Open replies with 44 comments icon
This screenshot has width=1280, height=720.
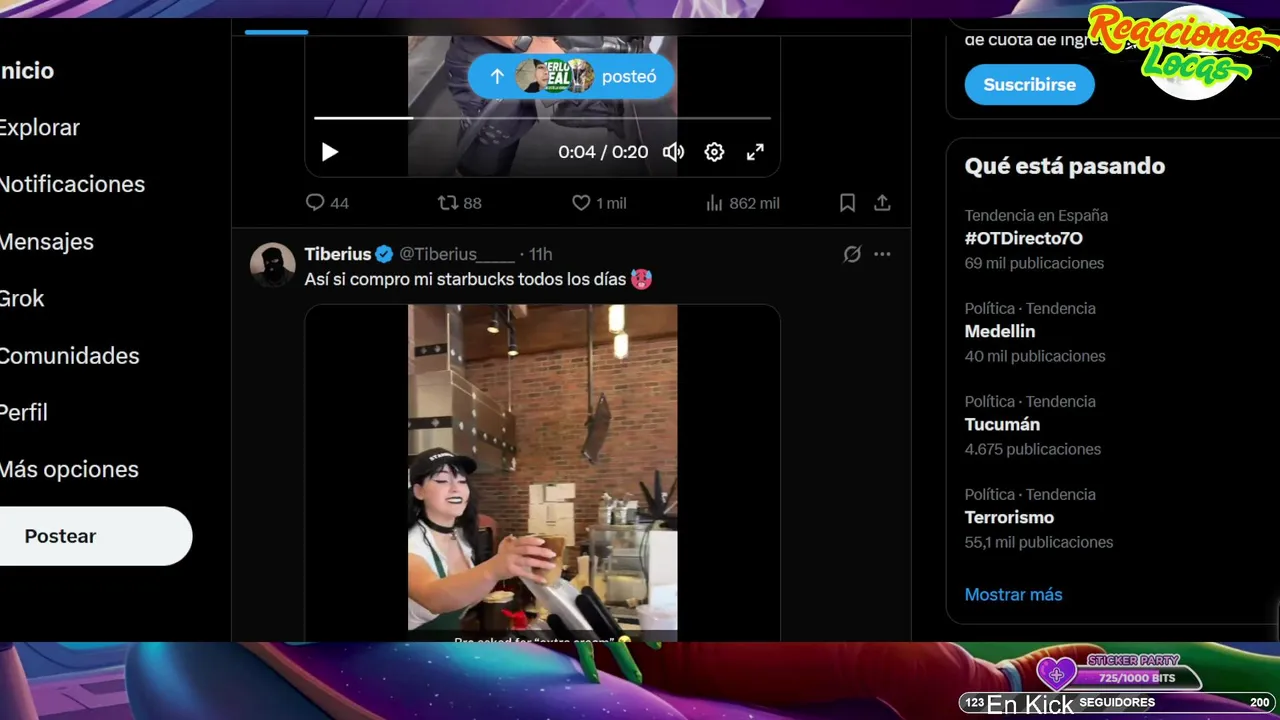(315, 203)
